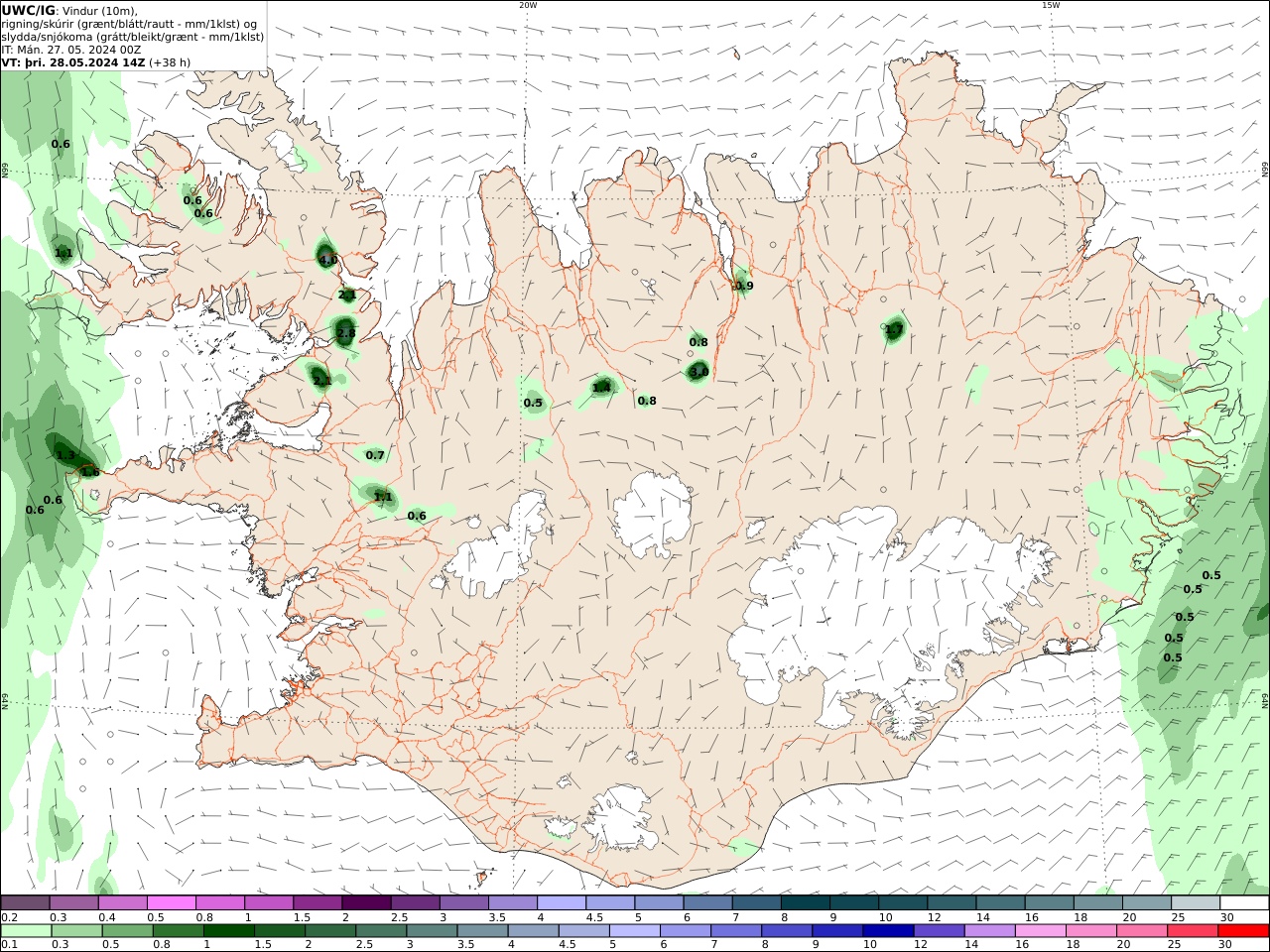Select lower-row grey-green swatch labeled 3
The image size is (1270, 952).
tap(432, 930)
